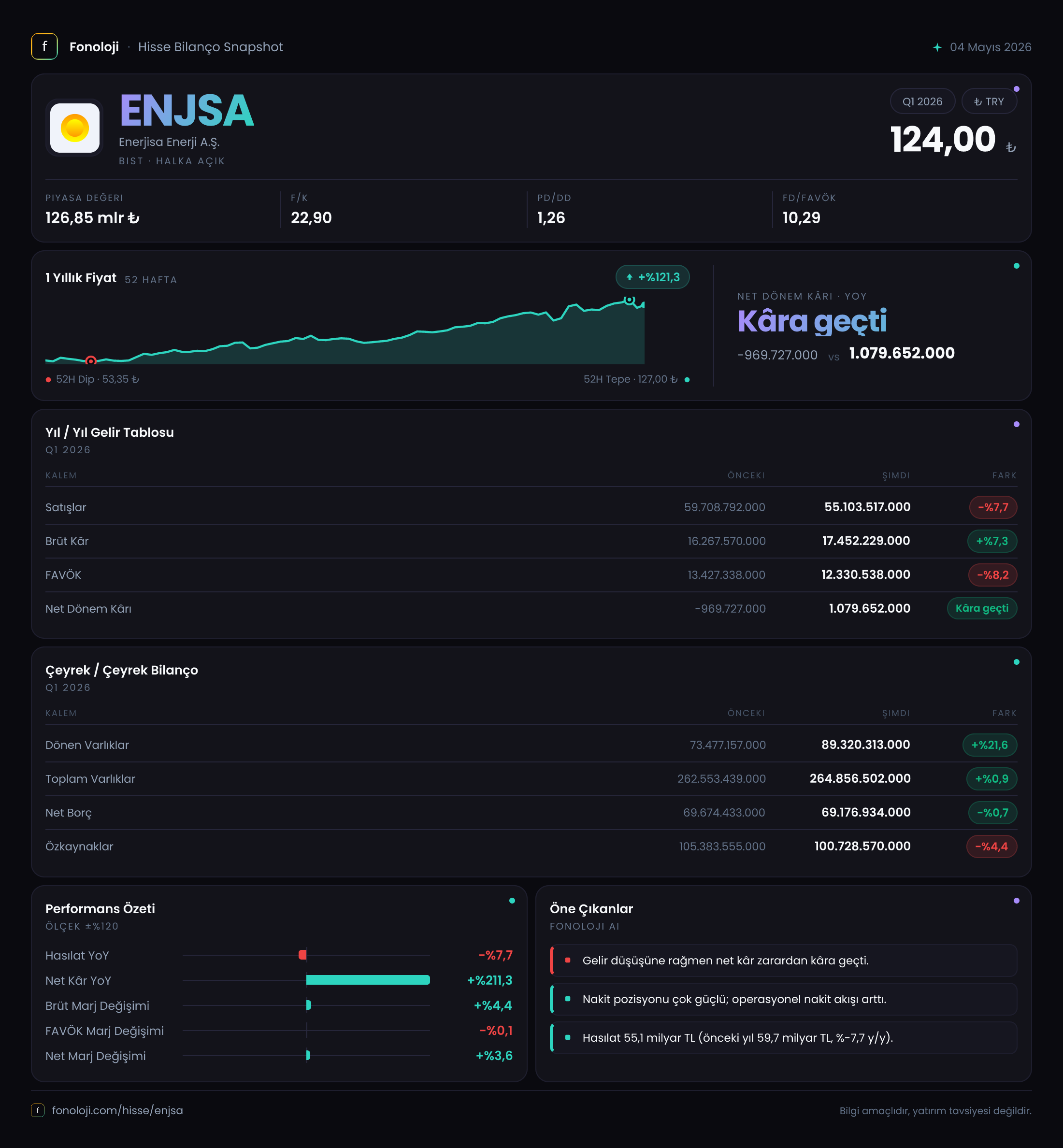Screen dimensions: 1063x1148
Task: Click the Piyasa Değeri value 126,85 mlr ₺
Action: 93,218
